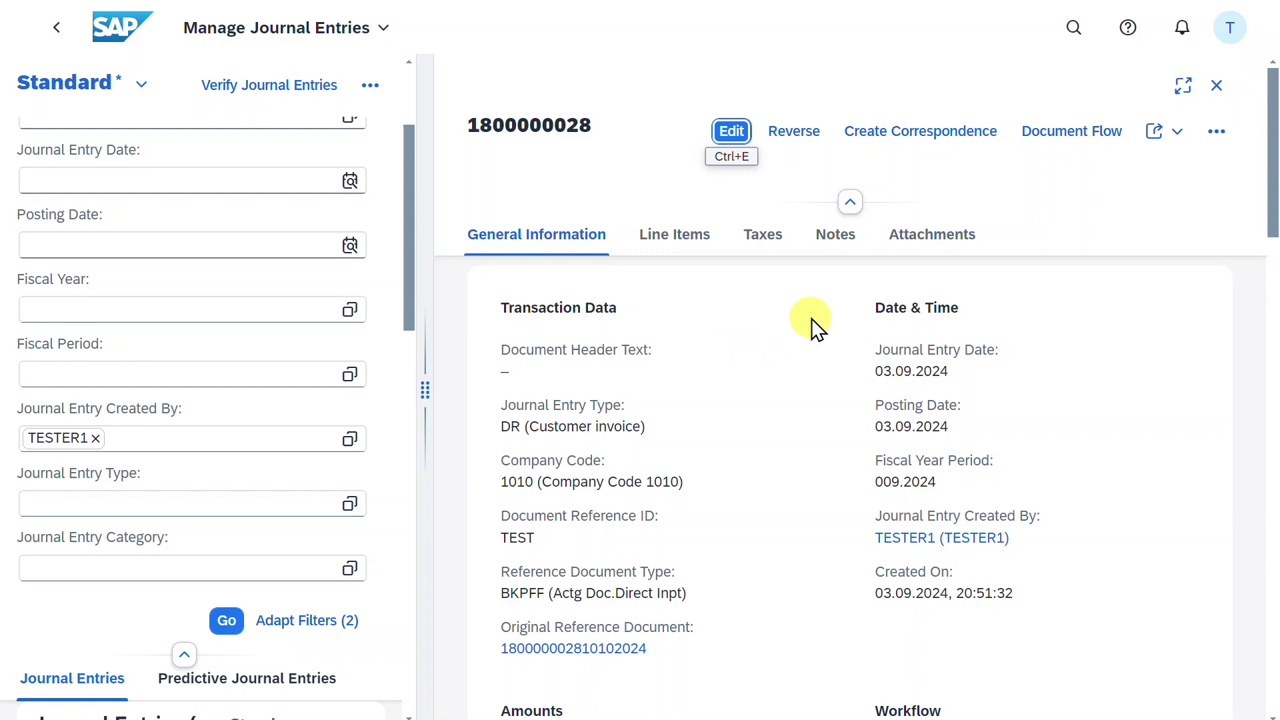
Task: Remove the TESTER1 token
Action: pyautogui.click(x=96, y=438)
